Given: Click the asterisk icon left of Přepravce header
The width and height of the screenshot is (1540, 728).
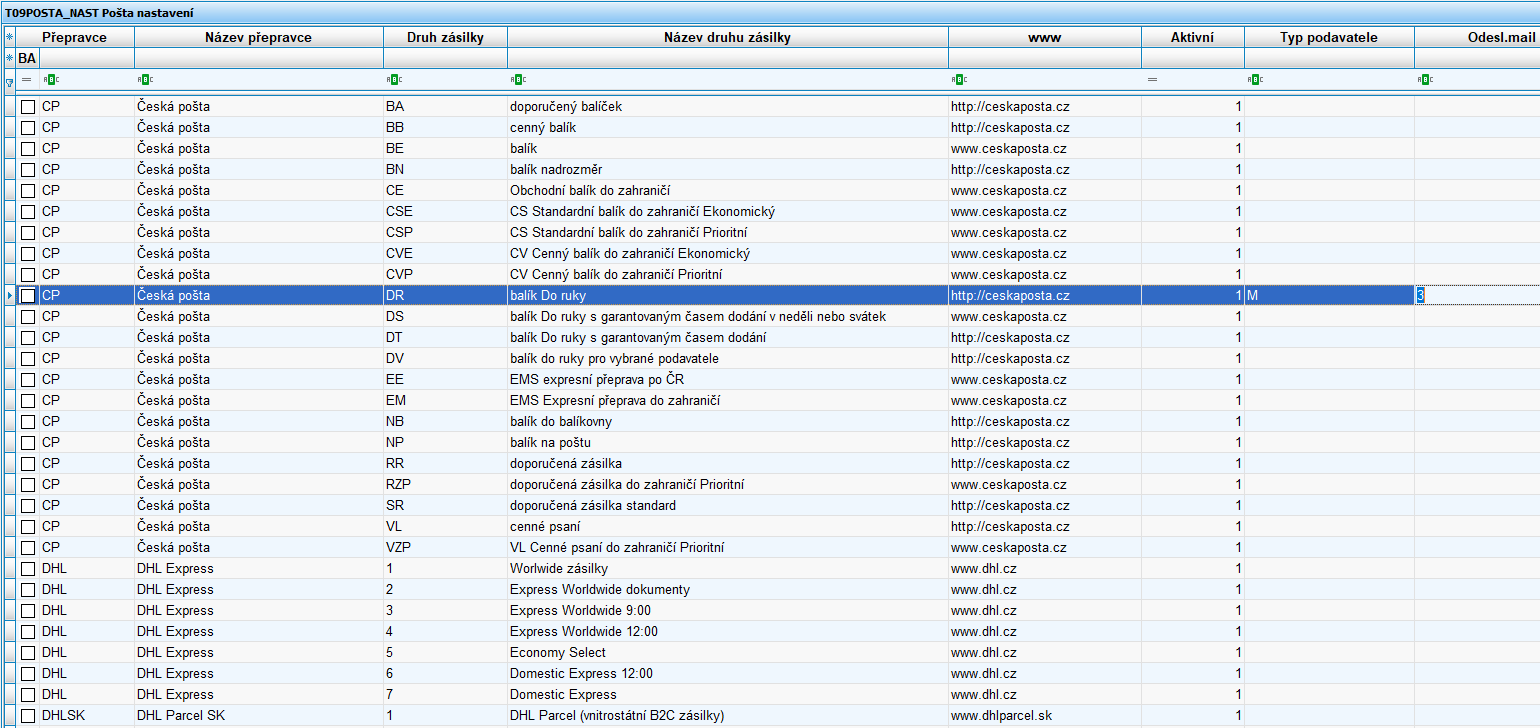Looking at the screenshot, I should [x=9, y=37].
